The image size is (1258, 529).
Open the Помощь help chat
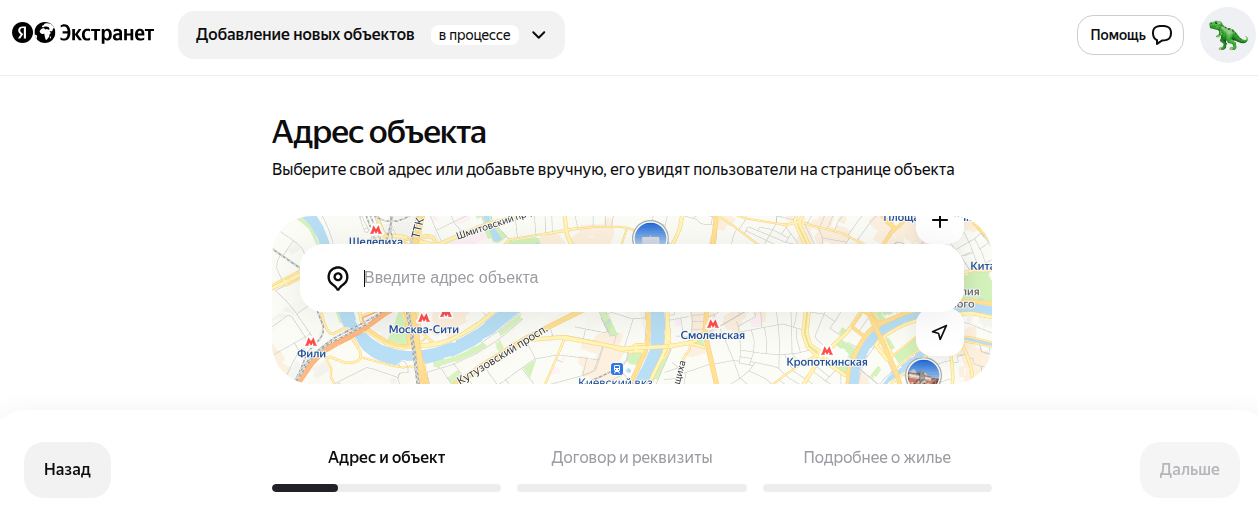click(x=1130, y=35)
